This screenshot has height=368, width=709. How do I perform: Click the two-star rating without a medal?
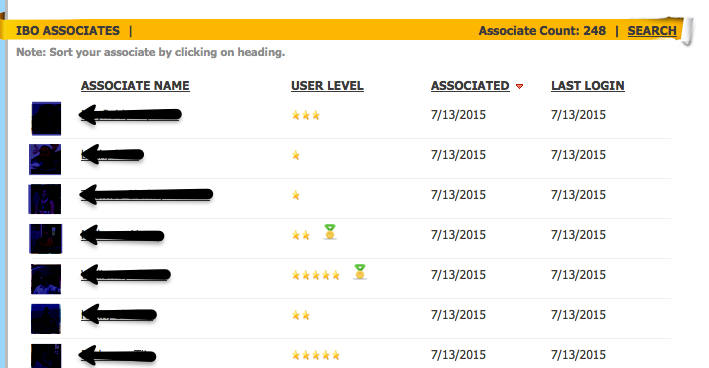301,315
